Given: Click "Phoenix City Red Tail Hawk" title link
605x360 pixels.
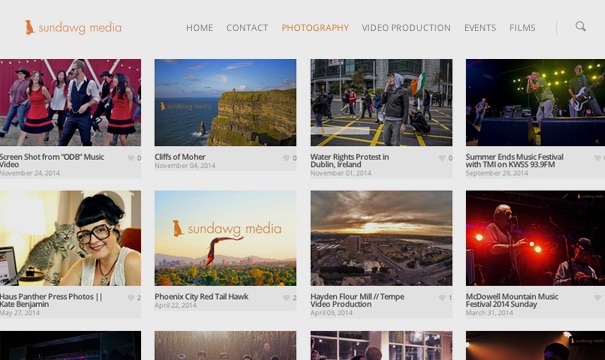Looking at the screenshot, I should (201, 297).
